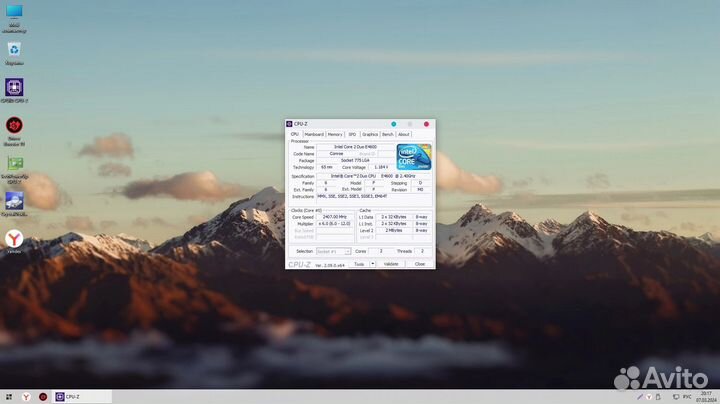This screenshot has height=404, width=720.
Task: Click the Windows Start button
Action: [8, 397]
